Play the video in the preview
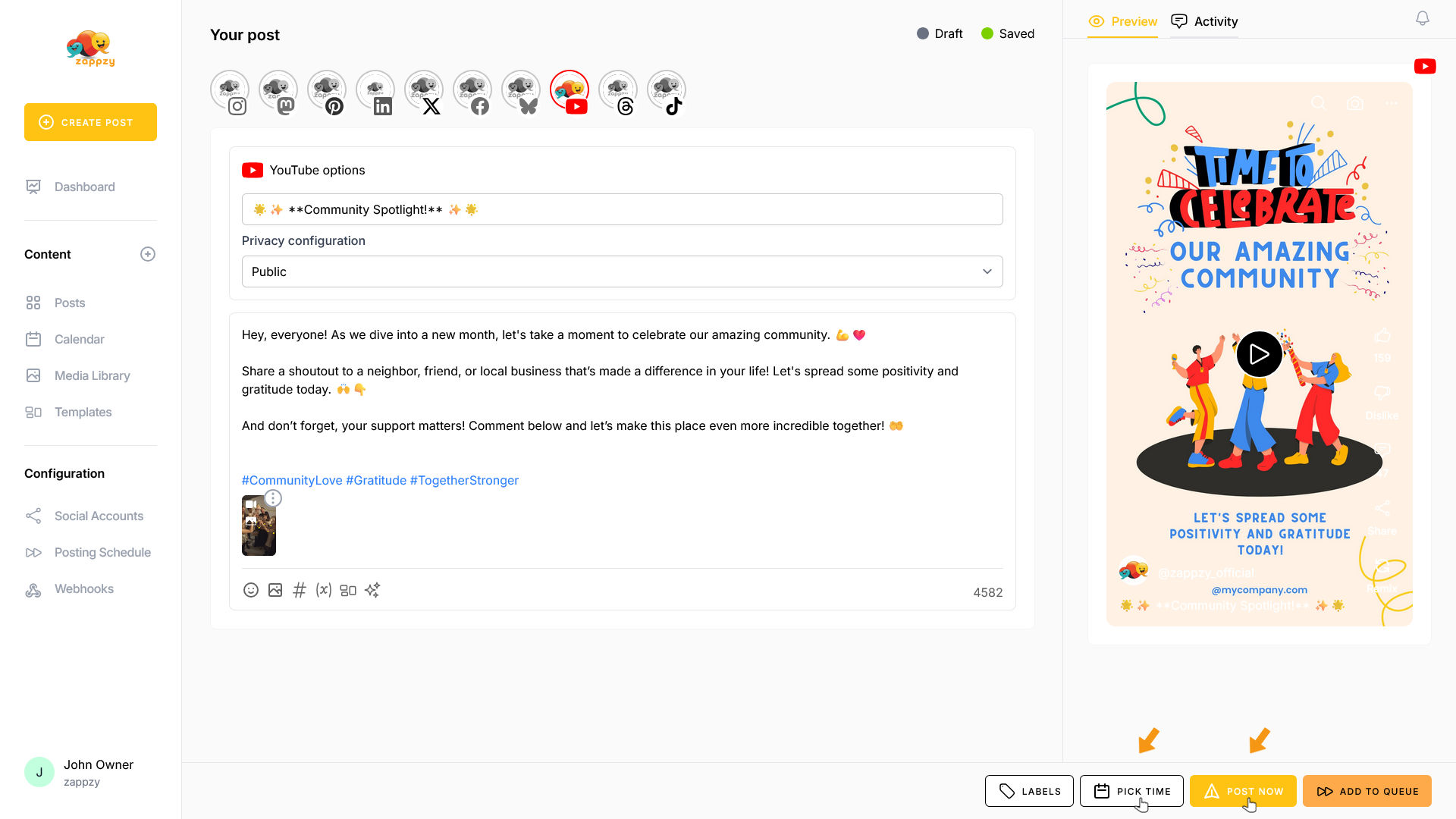 tap(1259, 354)
